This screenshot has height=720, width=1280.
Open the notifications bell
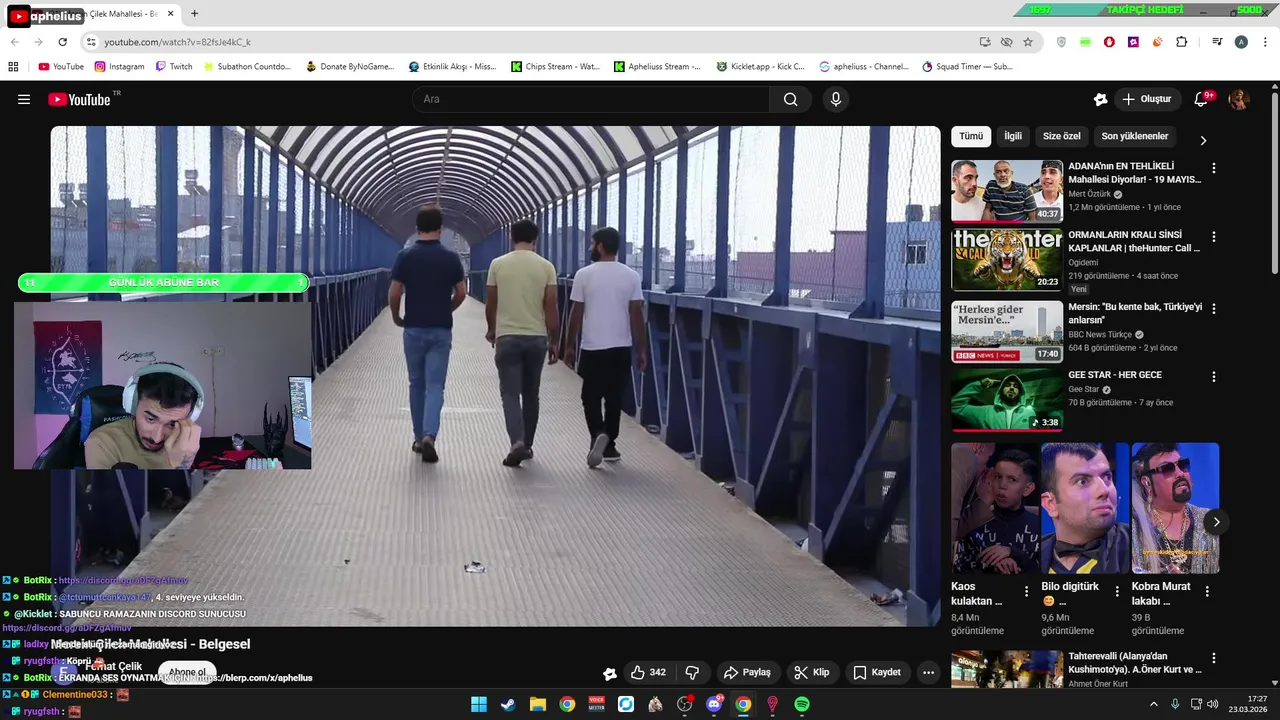(x=1202, y=99)
